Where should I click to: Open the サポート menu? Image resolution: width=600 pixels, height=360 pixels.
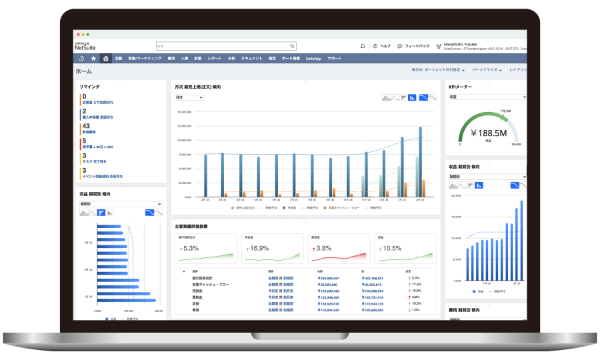tap(334, 59)
